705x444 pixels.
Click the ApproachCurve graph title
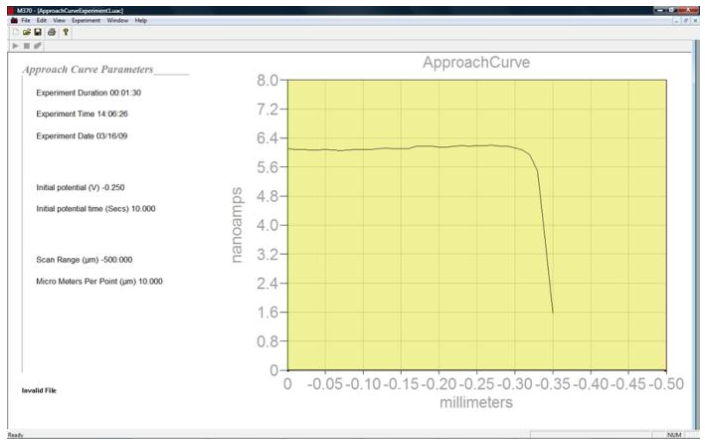476,63
